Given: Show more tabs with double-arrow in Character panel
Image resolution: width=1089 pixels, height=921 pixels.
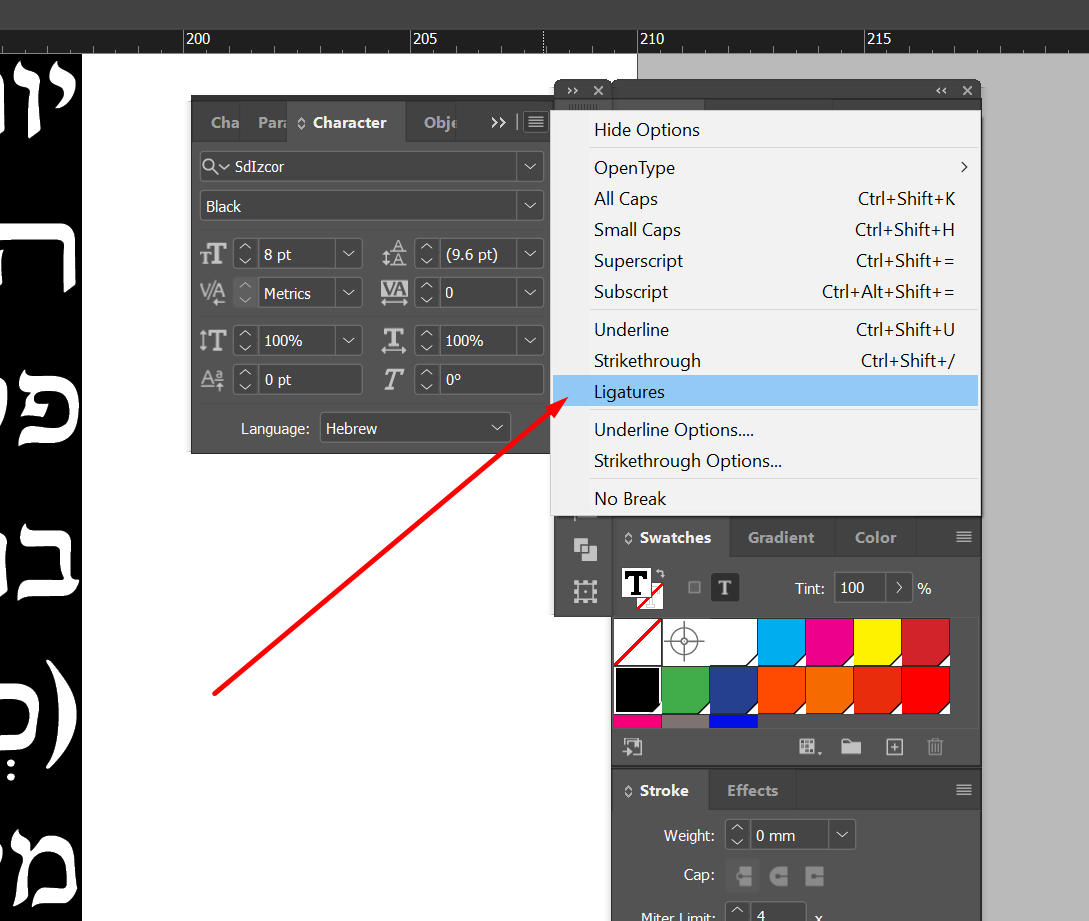Looking at the screenshot, I should [x=498, y=122].
